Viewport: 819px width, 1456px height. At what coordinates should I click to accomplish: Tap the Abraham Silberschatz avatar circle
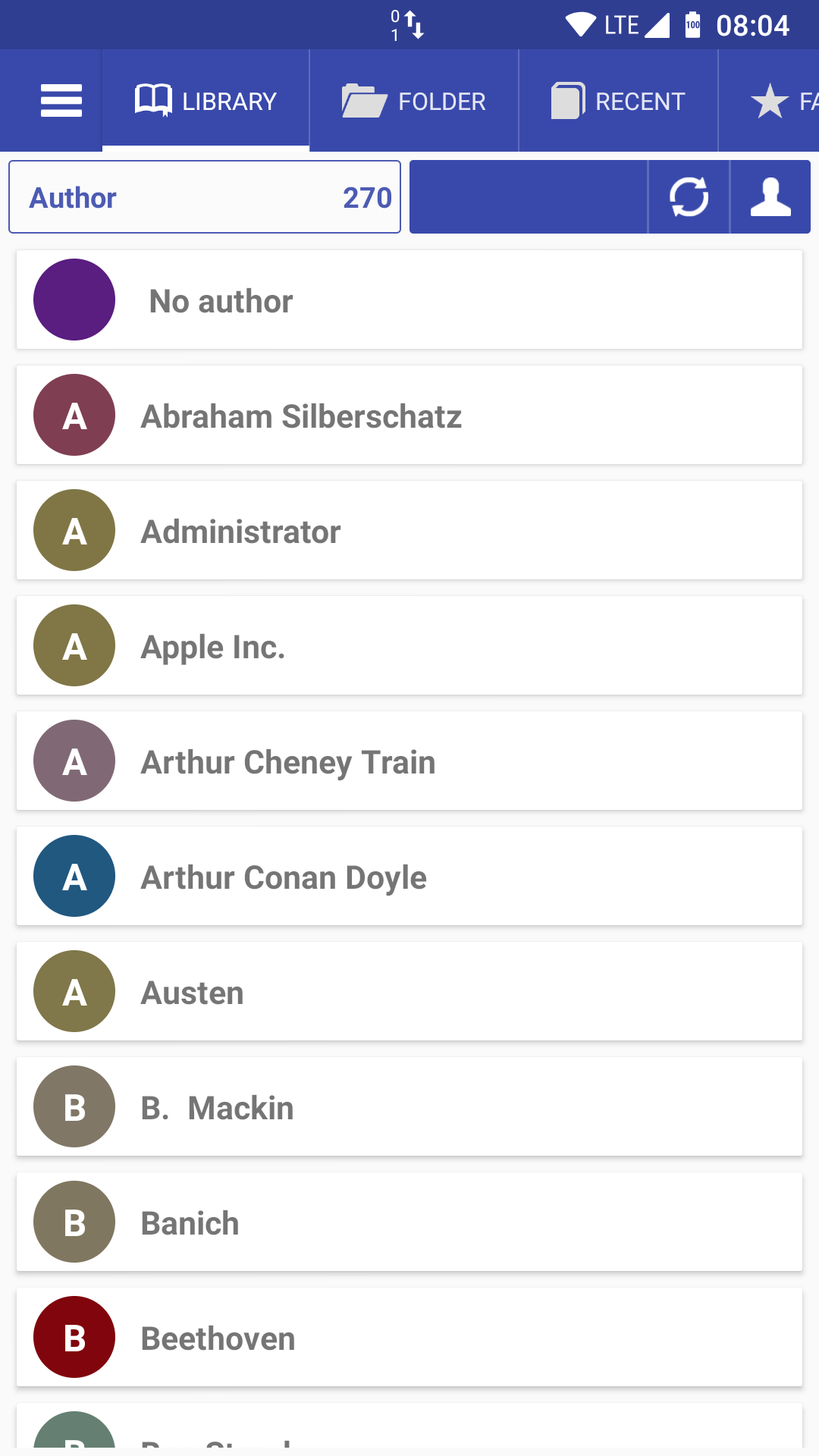coord(74,415)
